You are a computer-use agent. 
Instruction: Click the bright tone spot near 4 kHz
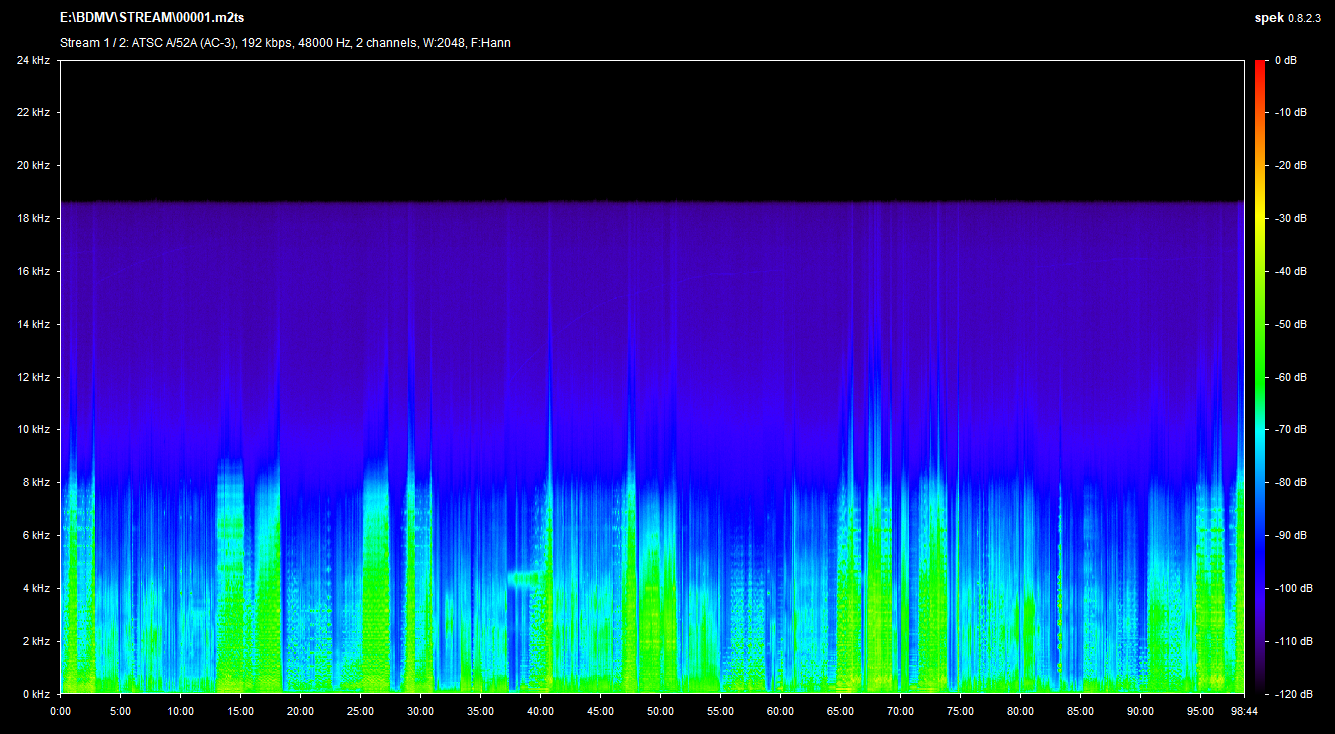pos(523,577)
